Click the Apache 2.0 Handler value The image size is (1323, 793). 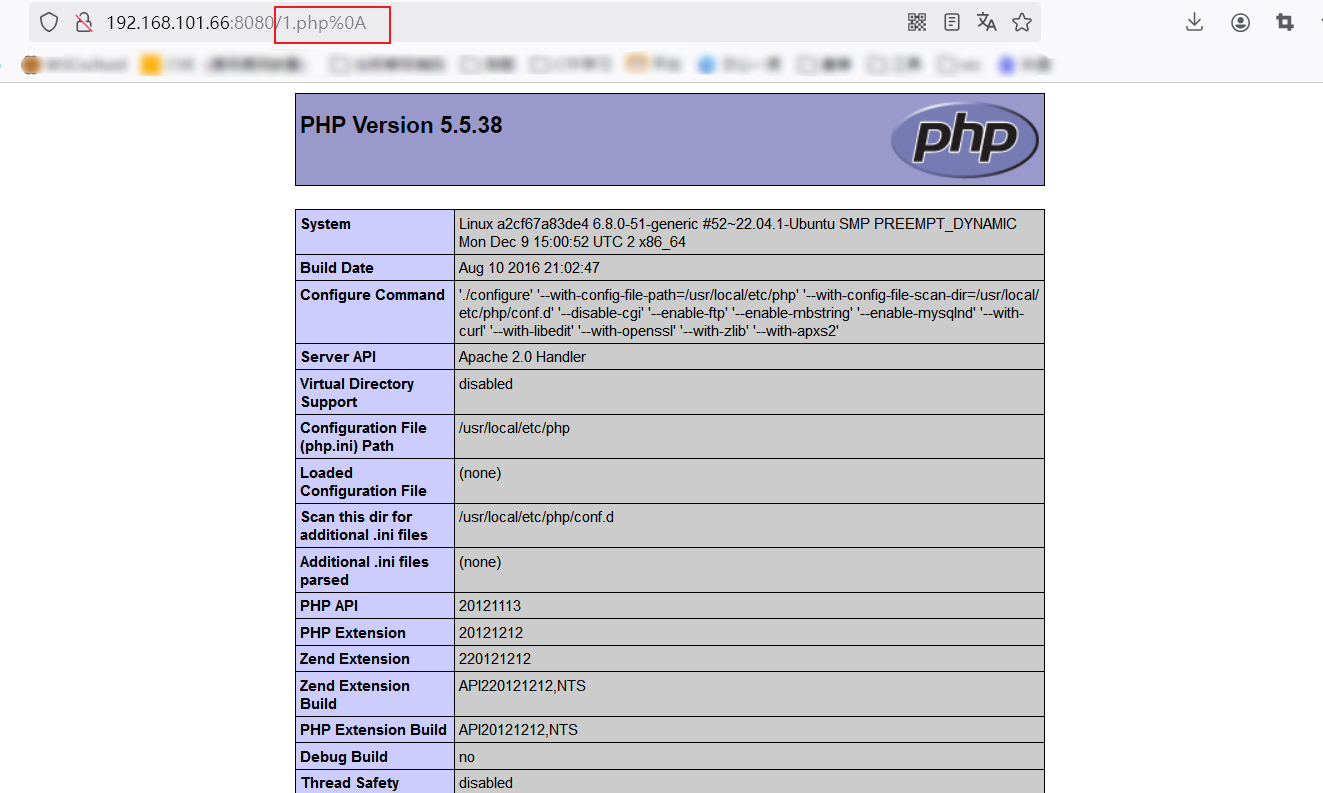[x=522, y=357]
